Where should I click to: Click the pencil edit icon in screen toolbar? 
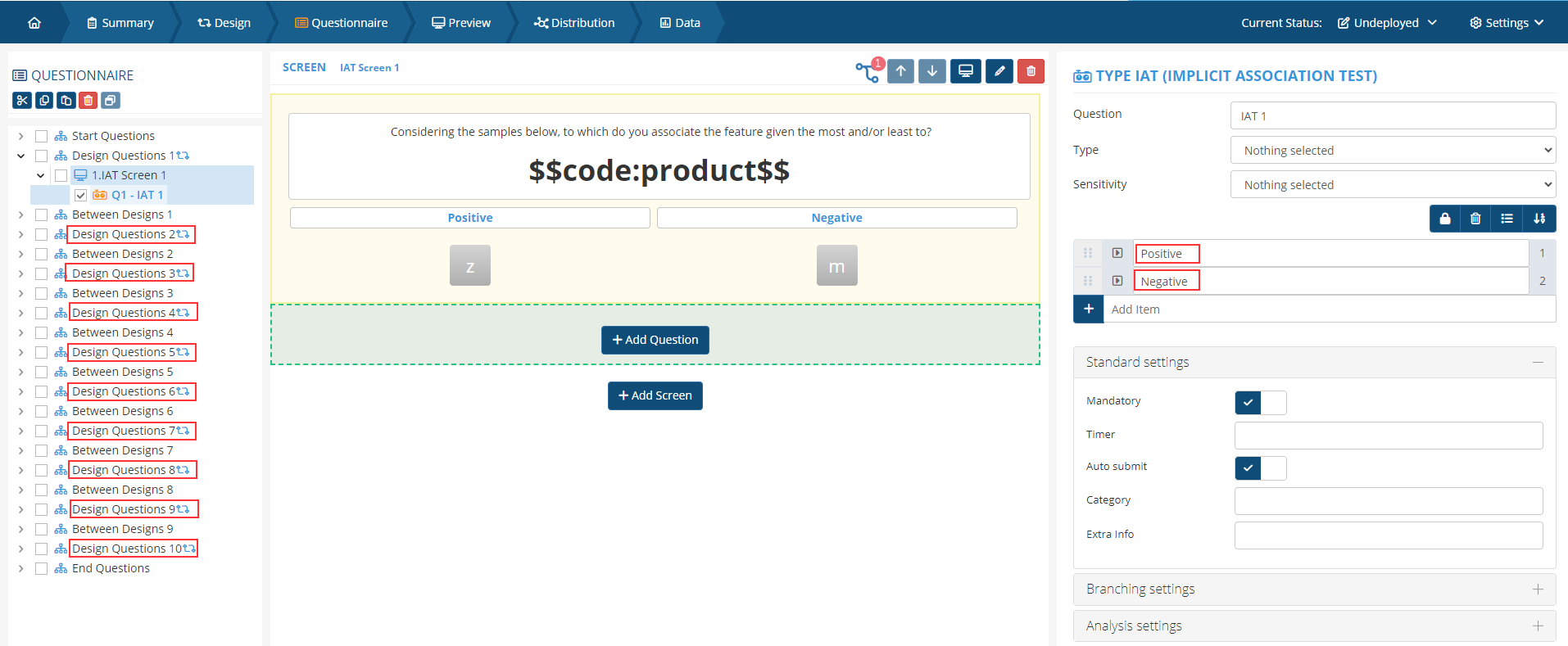[x=999, y=71]
